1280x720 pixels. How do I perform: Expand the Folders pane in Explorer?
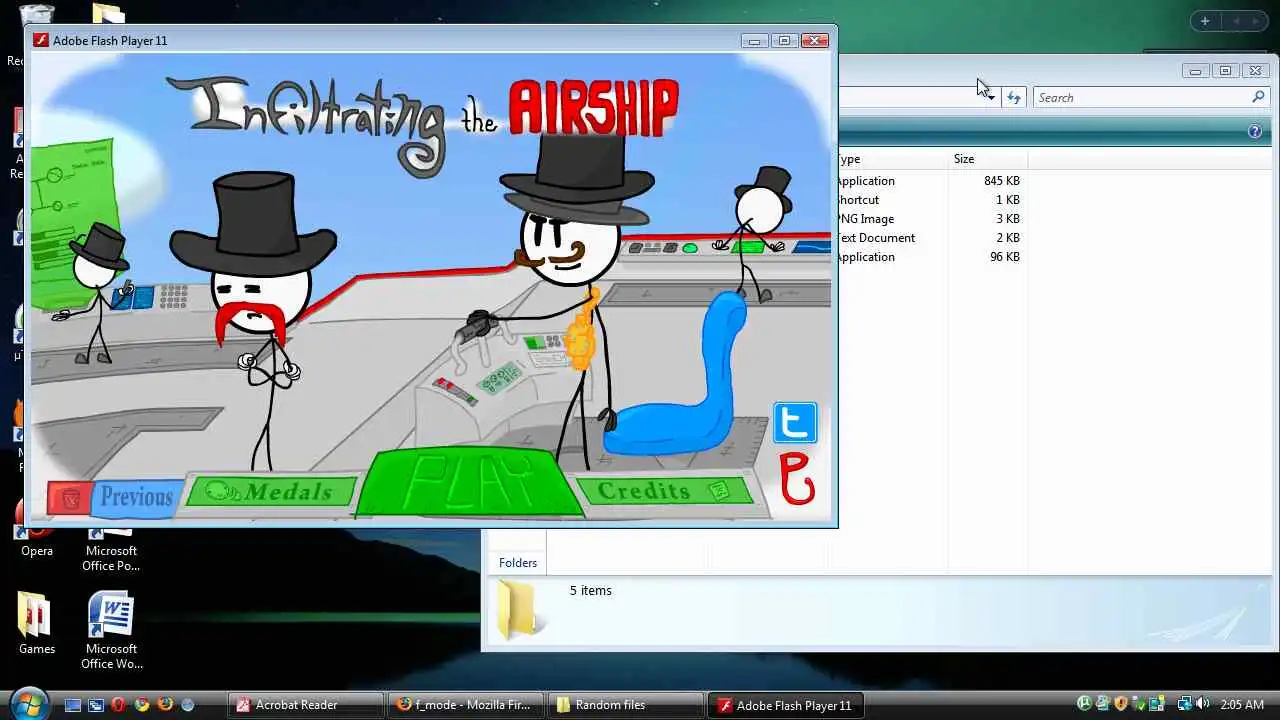pos(518,563)
